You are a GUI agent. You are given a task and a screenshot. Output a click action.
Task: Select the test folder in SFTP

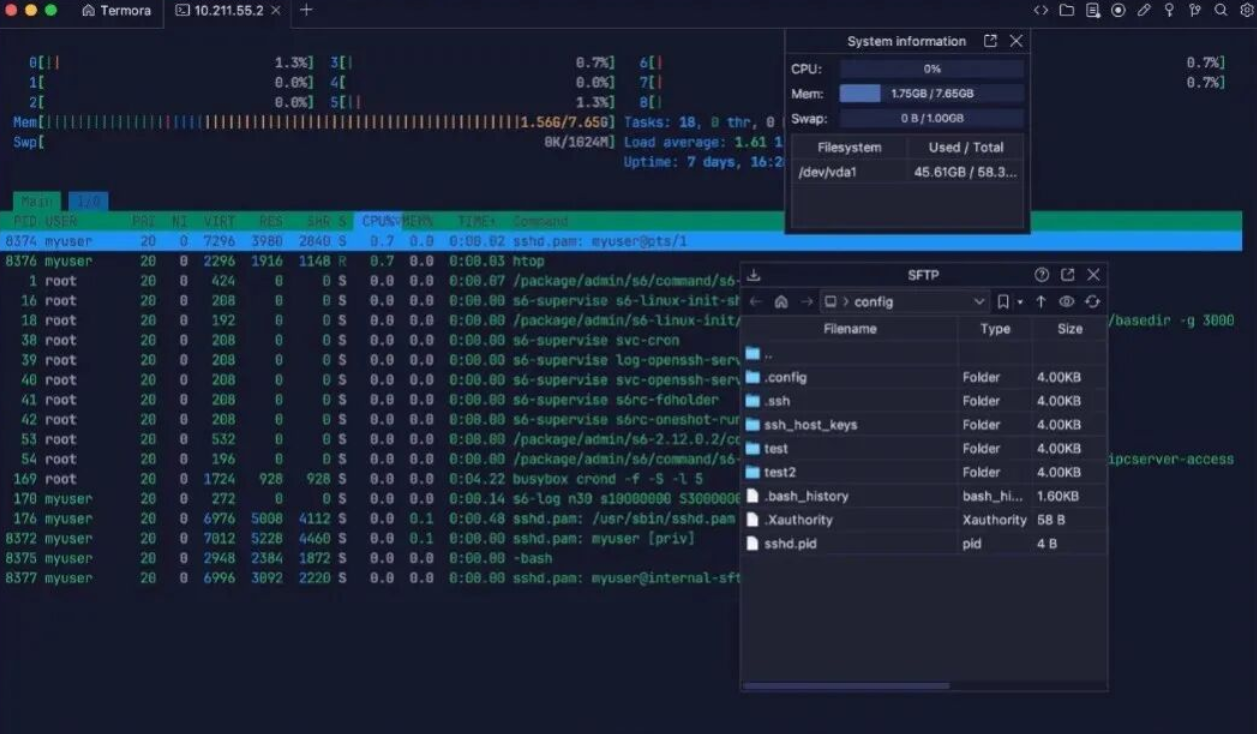[925, 449]
